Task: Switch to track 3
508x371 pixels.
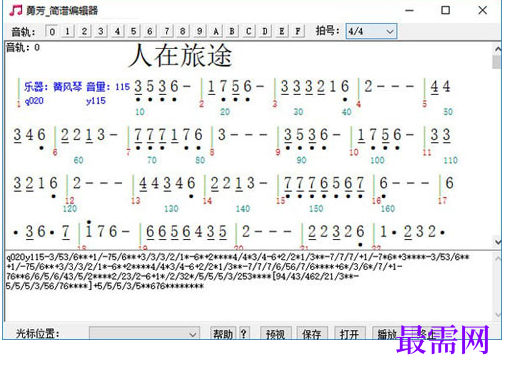Action: (x=101, y=32)
